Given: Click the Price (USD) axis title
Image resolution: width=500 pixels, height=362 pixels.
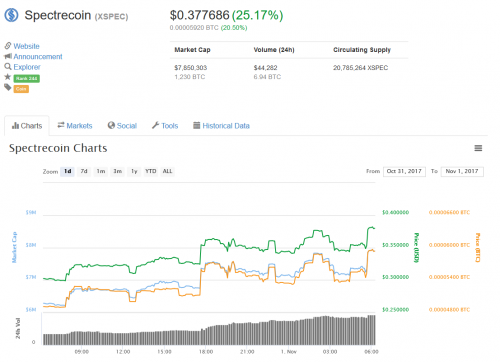Looking at the screenshot, I should coord(416,247).
